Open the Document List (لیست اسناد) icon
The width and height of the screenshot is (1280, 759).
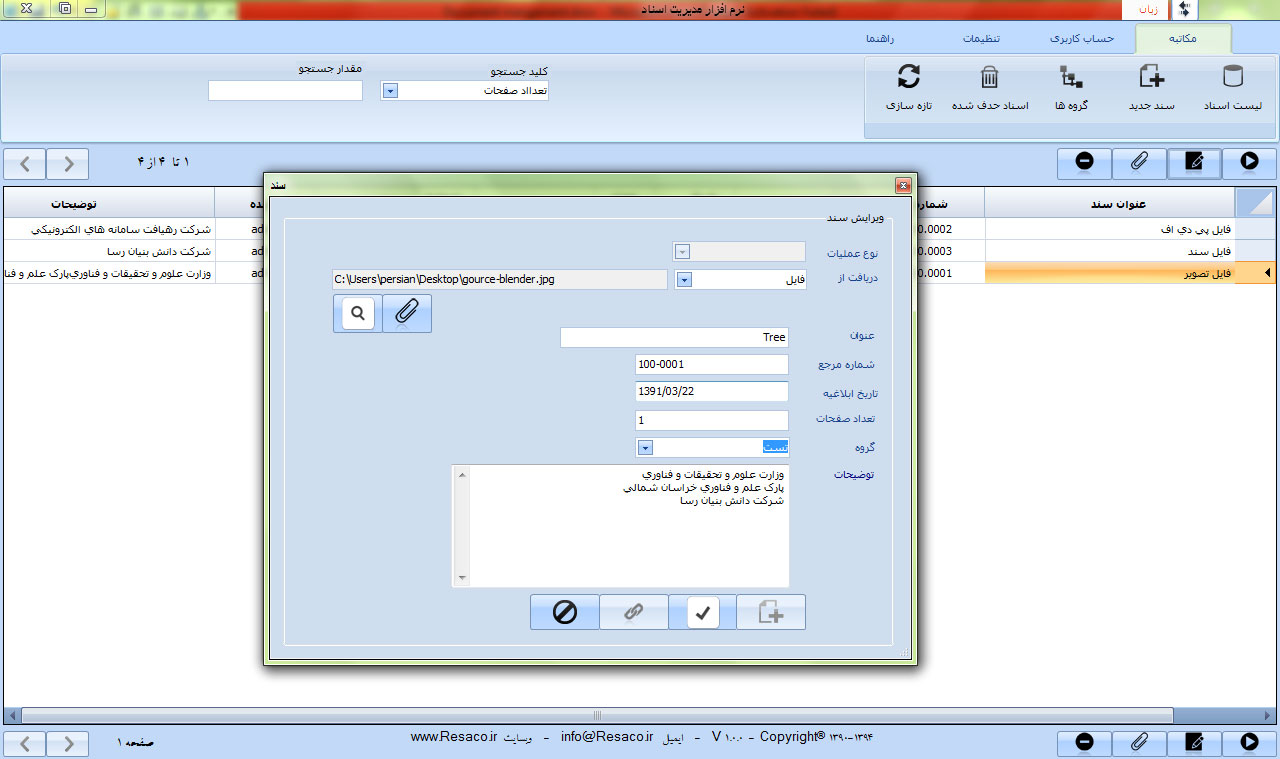(1233, 79)
